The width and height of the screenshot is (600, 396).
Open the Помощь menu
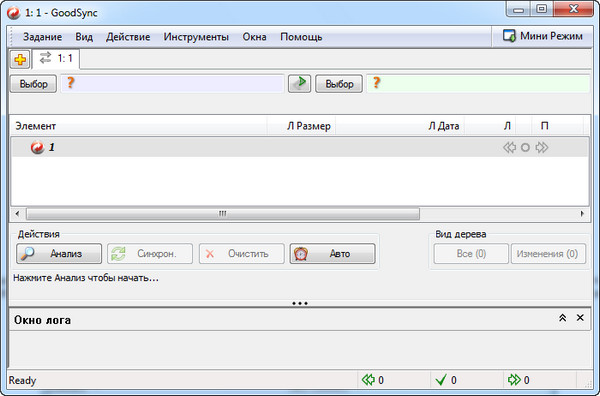[301, 37]
